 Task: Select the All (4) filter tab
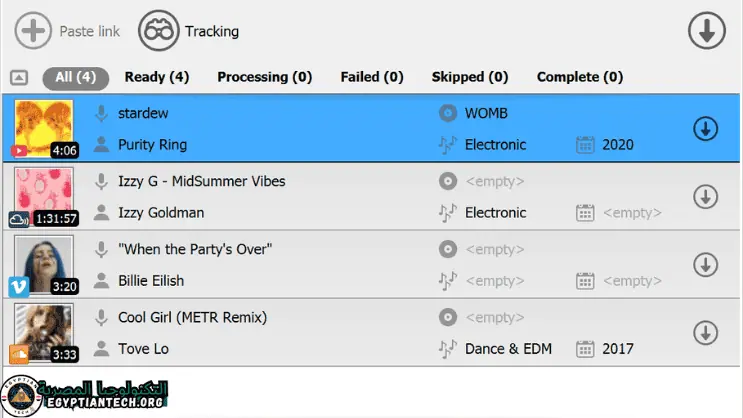[x=75, y=77]
